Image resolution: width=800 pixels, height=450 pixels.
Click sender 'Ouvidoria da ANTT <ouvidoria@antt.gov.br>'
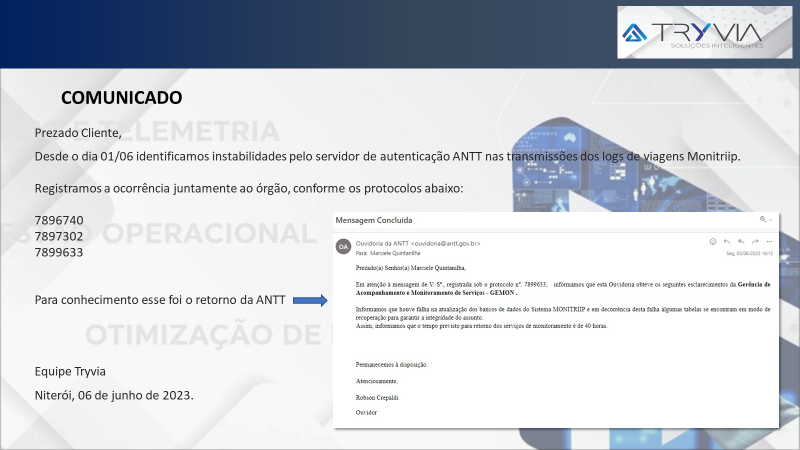coord(418,243)
